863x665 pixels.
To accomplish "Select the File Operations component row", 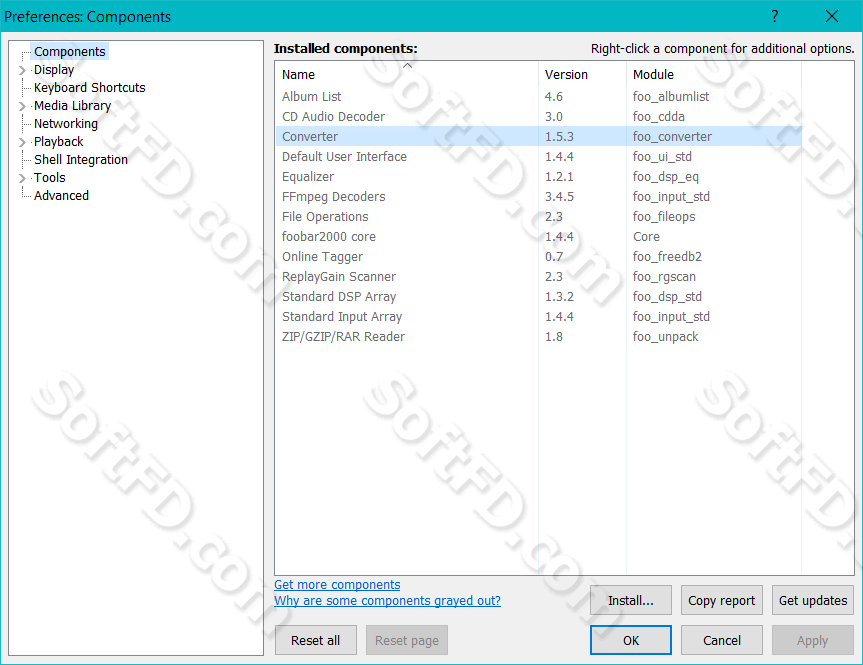I will [538, 216].
